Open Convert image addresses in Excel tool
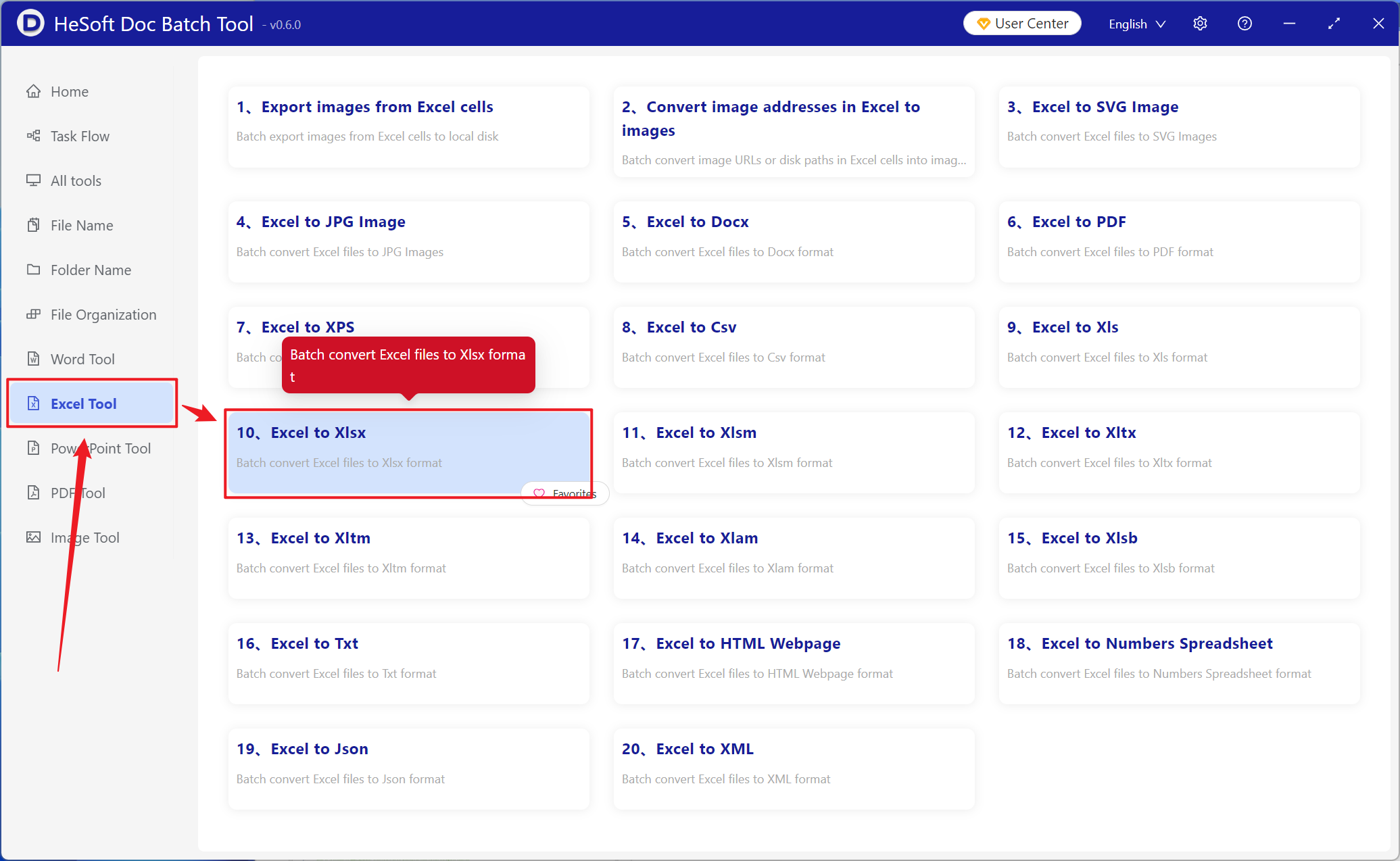 point(794,131)
